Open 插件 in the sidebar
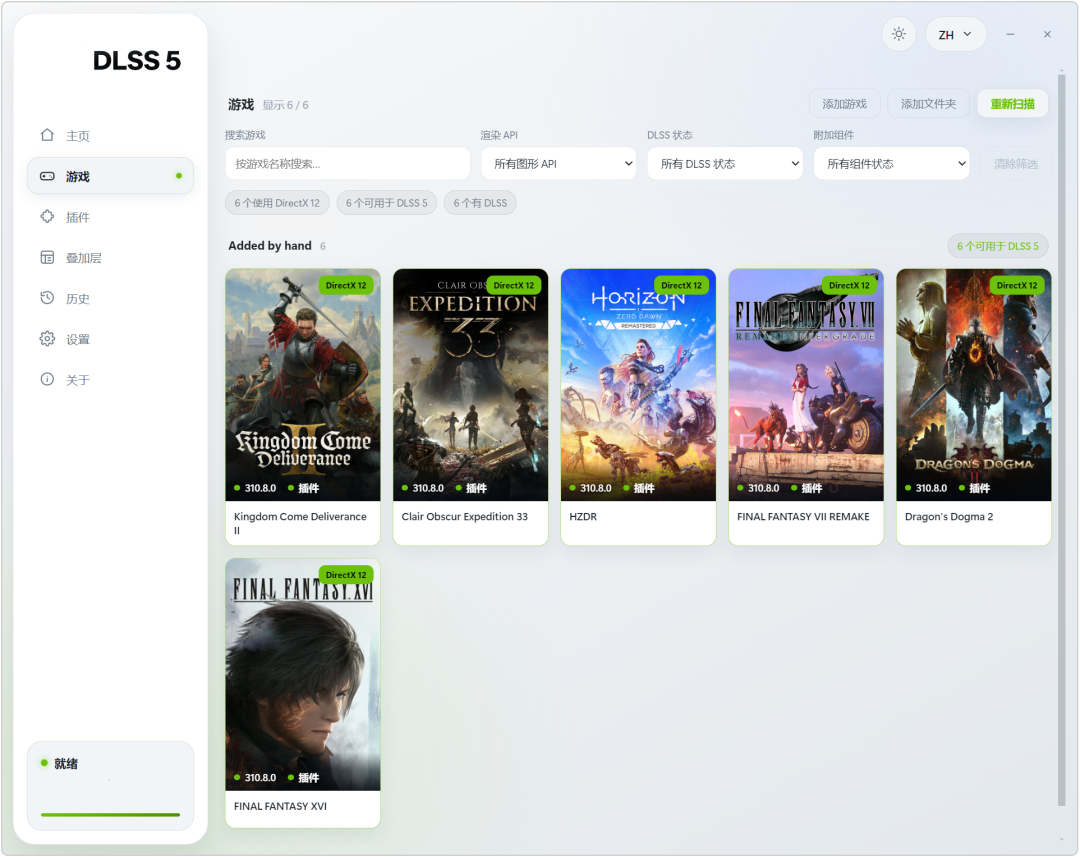Viewport: 1080px width, 857px height. tap(110, 217)
